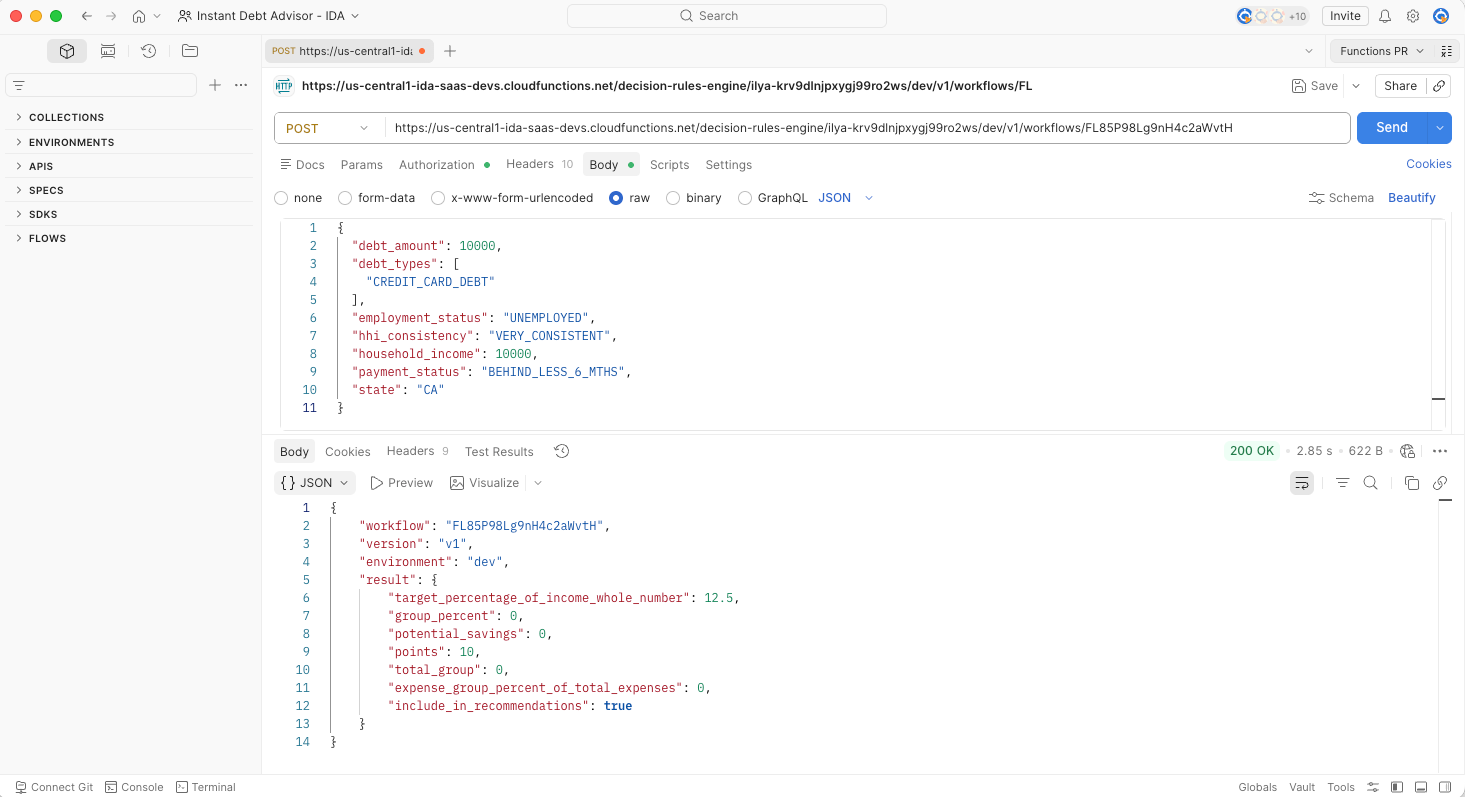Open the Collections view in the sidebar
The image size is (1465, 797).
(67, 51)
